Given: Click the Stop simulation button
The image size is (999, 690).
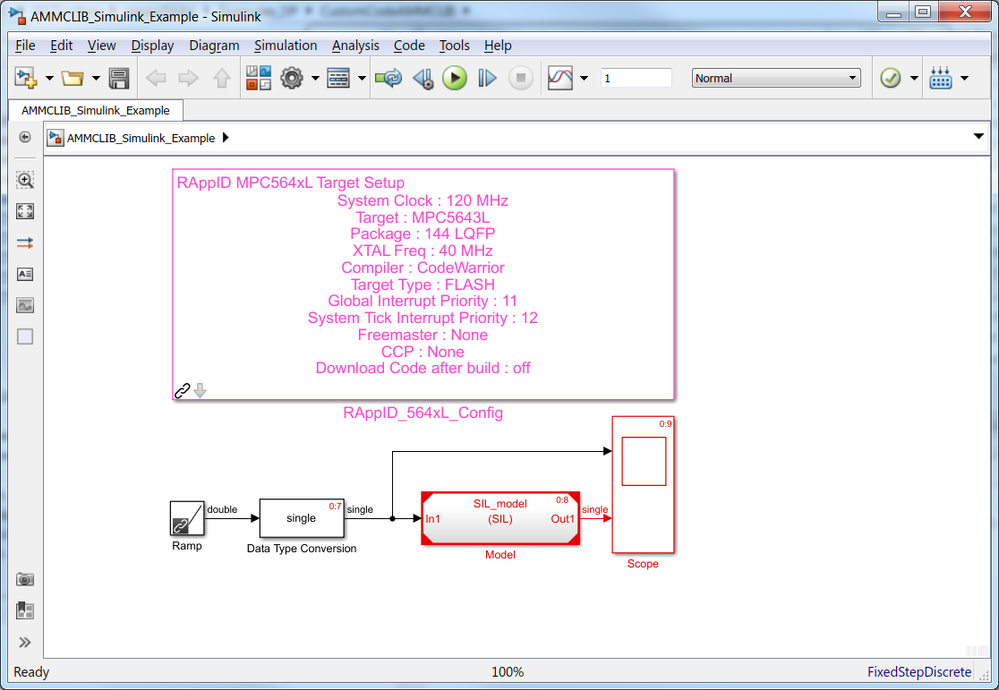Looking at the screenshot, I should point(521,78).
